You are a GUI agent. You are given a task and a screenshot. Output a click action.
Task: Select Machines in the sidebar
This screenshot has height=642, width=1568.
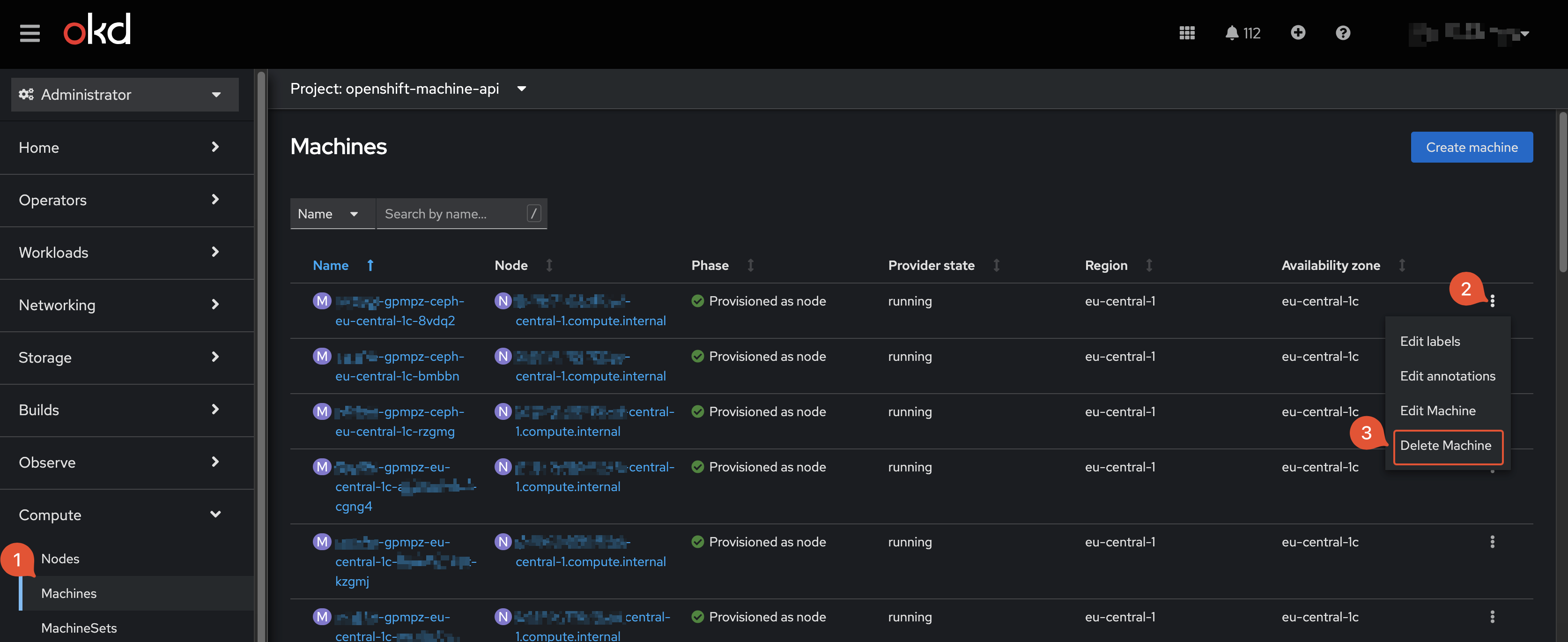tap(69, 593)
